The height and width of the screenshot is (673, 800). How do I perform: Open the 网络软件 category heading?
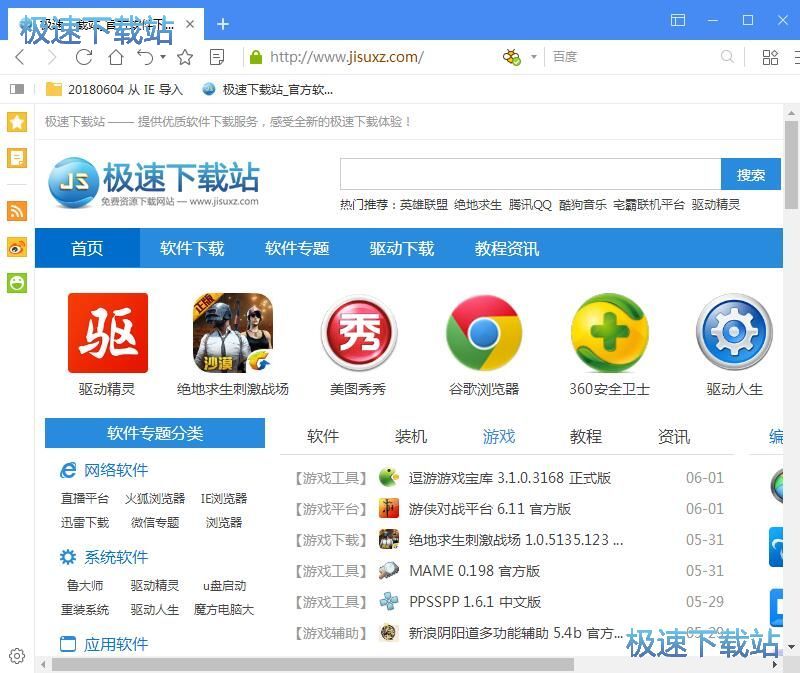[104, 470]
